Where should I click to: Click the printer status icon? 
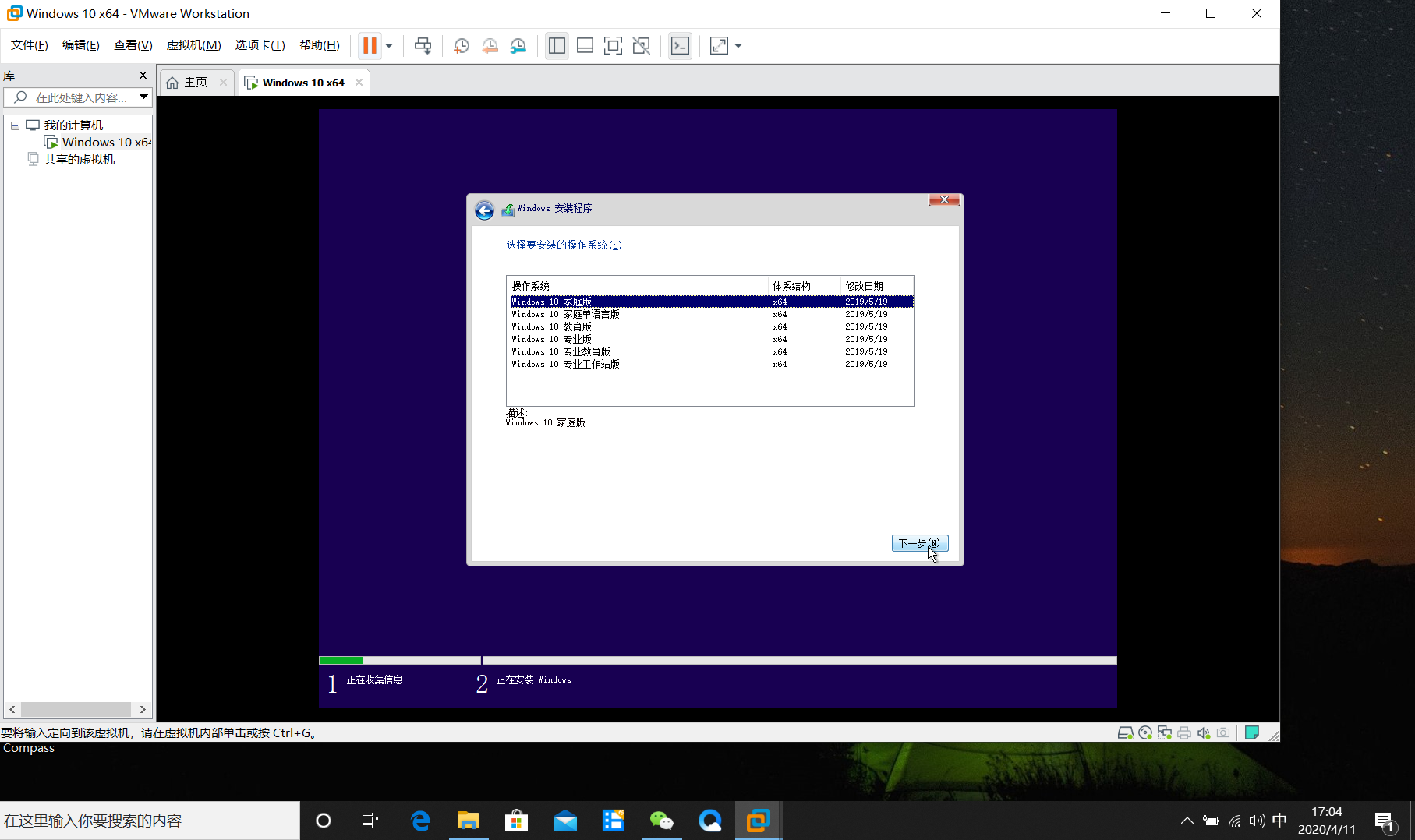(1184, 732)
